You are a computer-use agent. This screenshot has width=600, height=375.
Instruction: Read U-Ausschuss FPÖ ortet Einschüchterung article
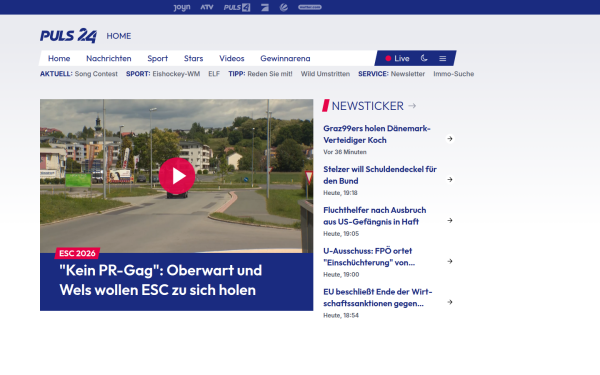tap(369, 257)
